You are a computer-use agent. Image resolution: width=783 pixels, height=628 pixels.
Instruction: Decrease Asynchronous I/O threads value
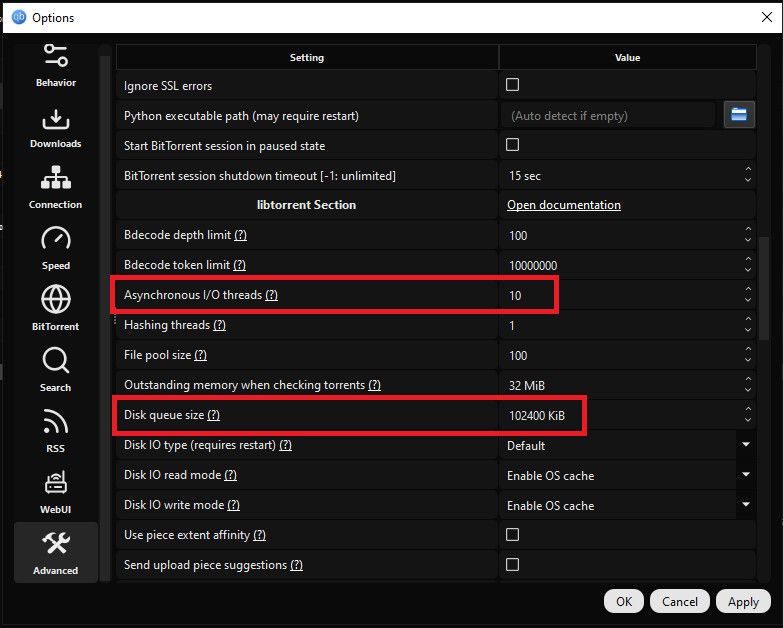[748, 300]
